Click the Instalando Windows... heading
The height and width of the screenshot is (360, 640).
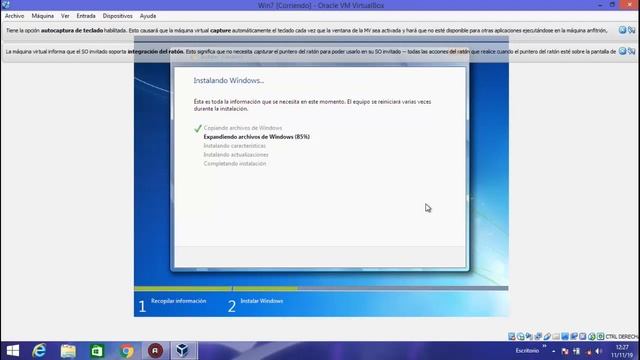point(229,80)
